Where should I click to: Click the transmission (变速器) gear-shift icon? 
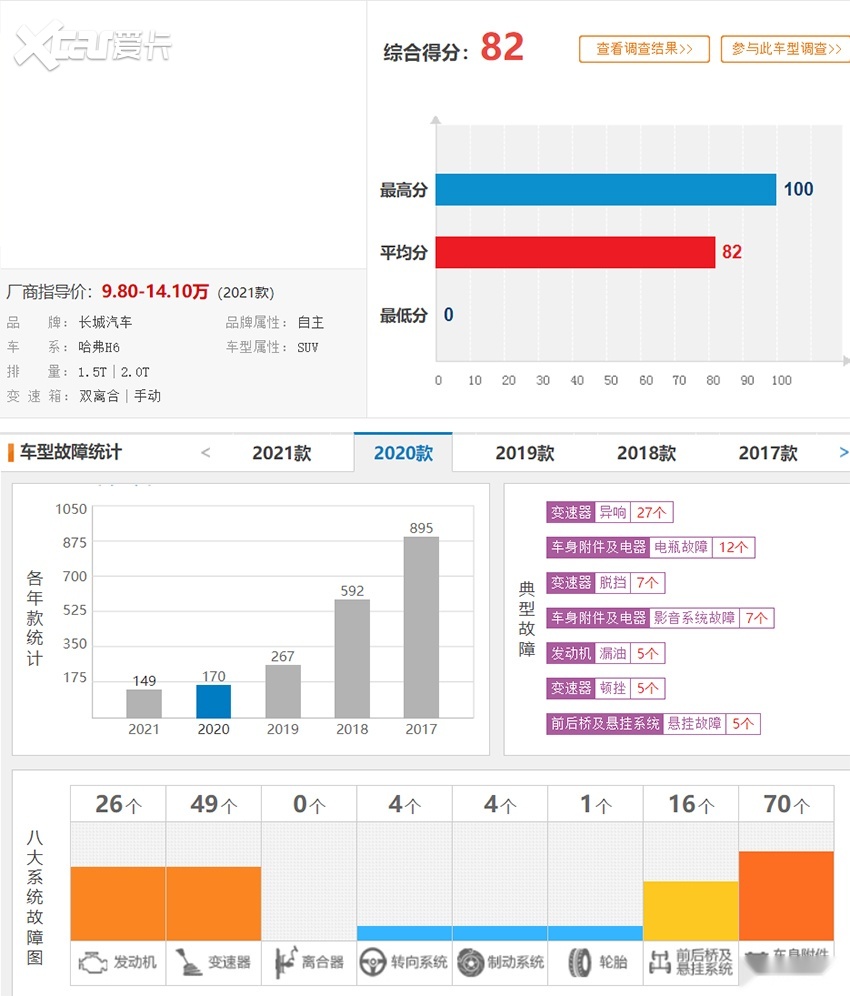188,963
